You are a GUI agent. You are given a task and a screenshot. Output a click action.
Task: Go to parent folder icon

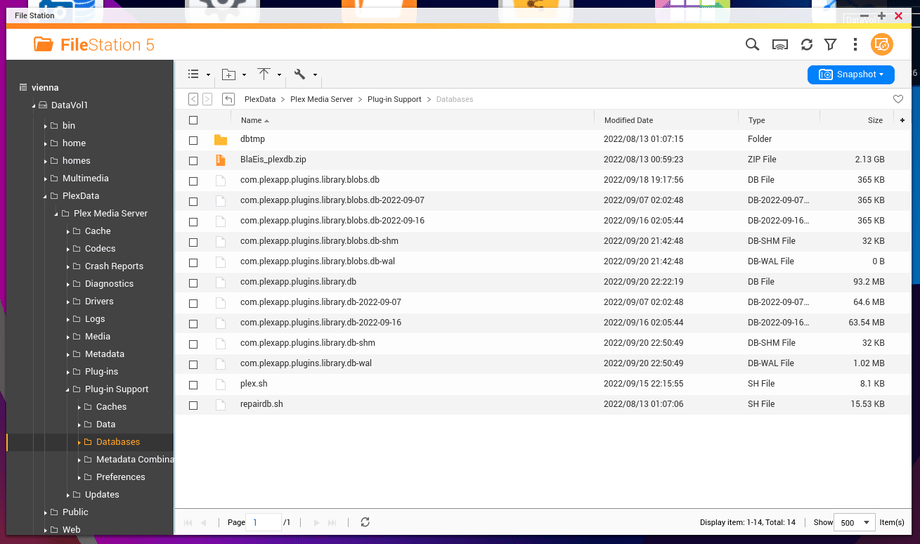point(228,99)
